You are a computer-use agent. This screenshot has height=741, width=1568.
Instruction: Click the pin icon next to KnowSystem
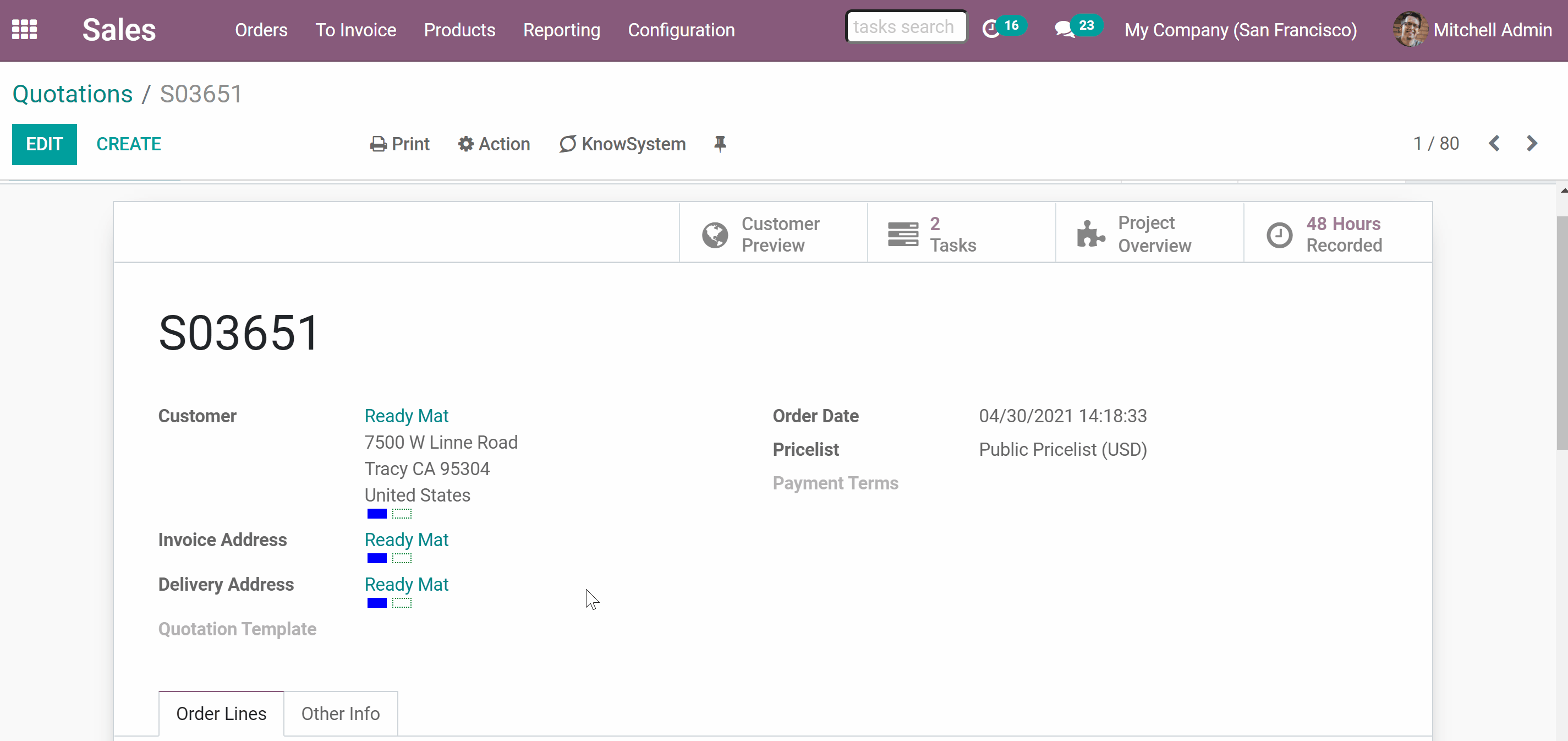[x=720, y=144]
